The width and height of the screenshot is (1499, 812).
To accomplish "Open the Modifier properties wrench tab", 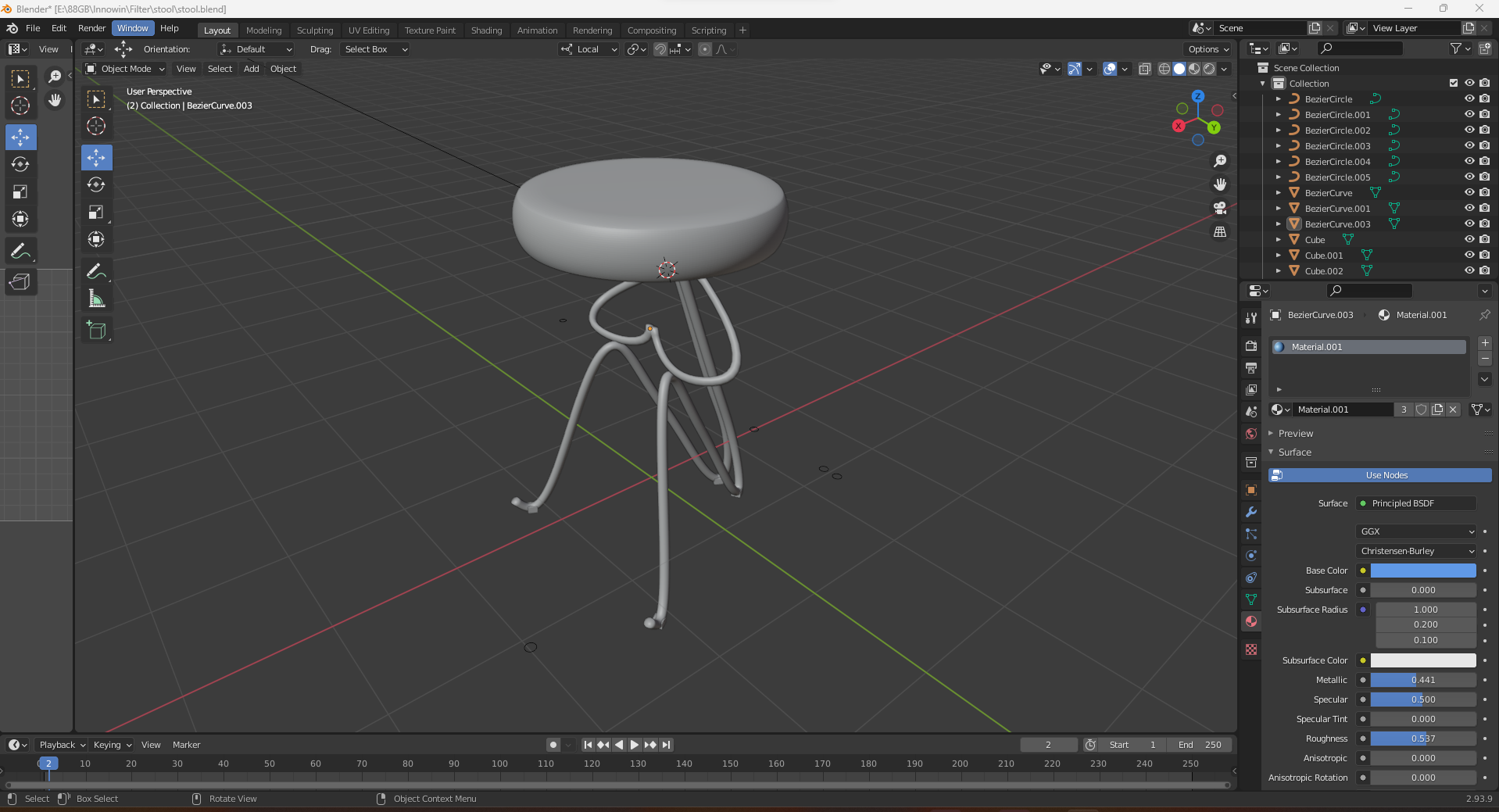I will coord(1251,512).
